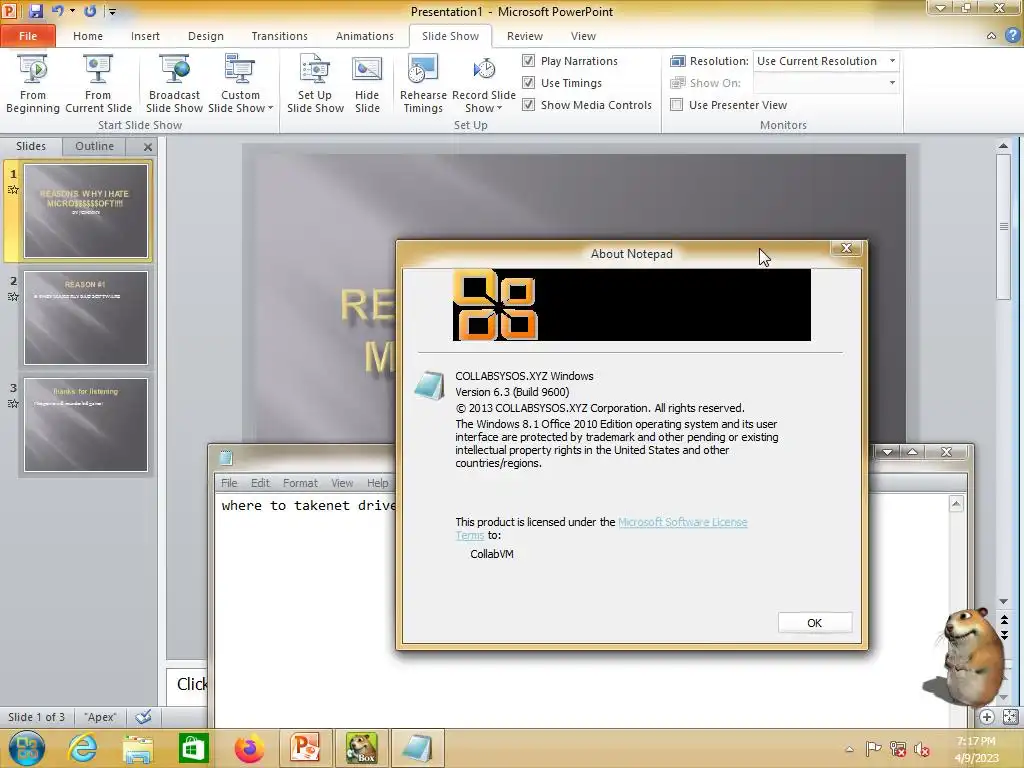This screenshot has height=768, width=1024.
Task: Switch to the Review ribbon tab
Action: pyautogui.click(x=524, y=36)
